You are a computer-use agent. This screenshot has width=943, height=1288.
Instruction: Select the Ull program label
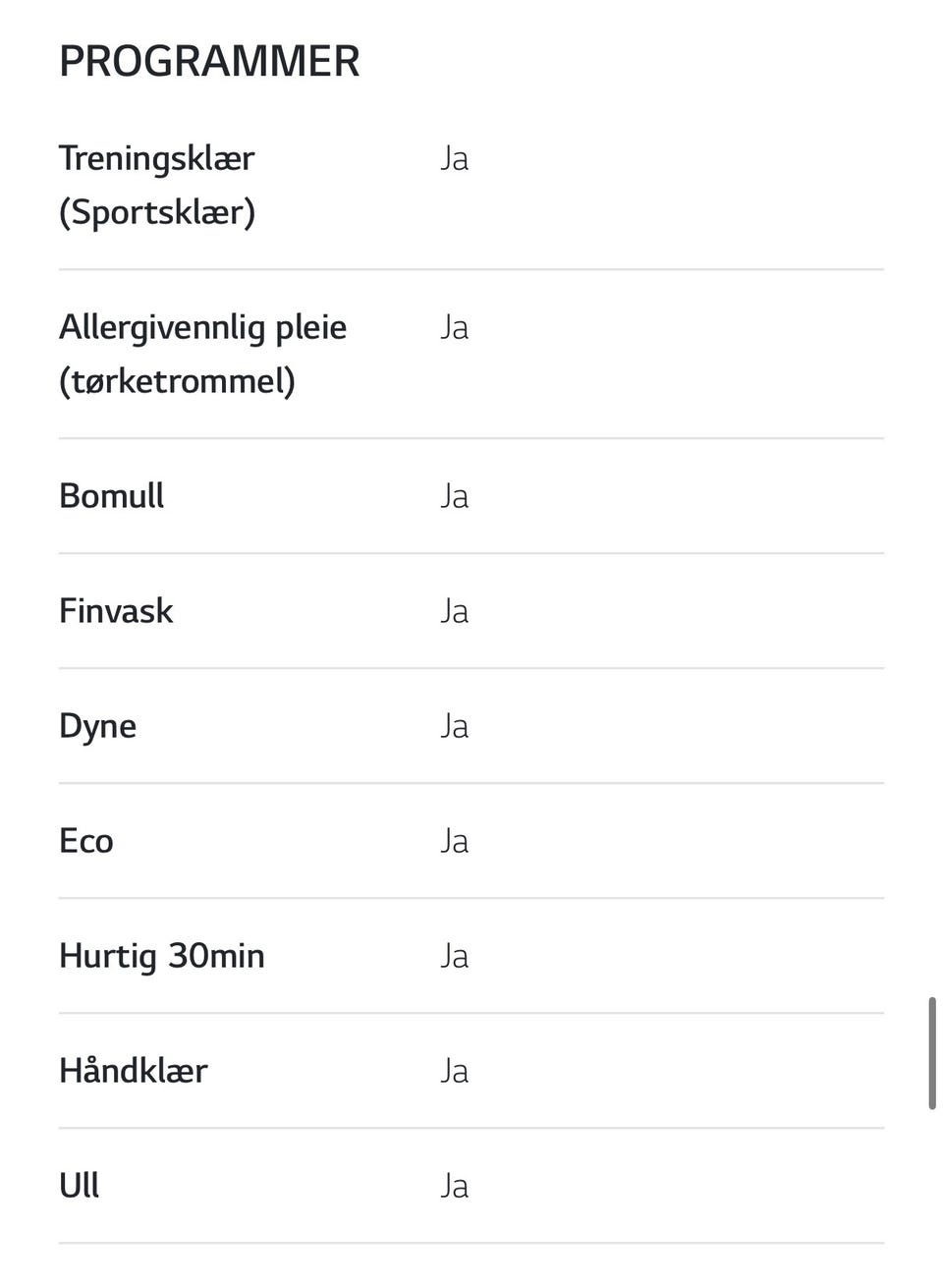[80, 1185]
